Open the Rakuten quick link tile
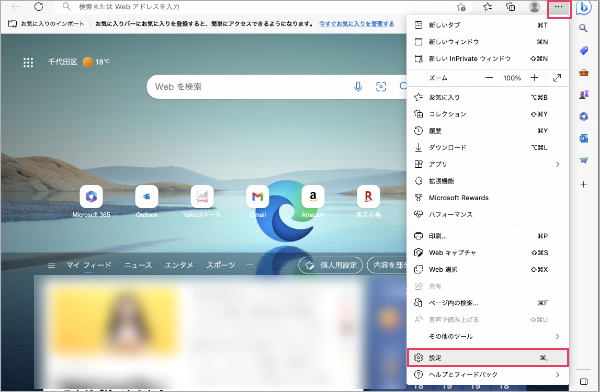The width and height of the screenshot is (600, 392). click(x=368, y=201)
